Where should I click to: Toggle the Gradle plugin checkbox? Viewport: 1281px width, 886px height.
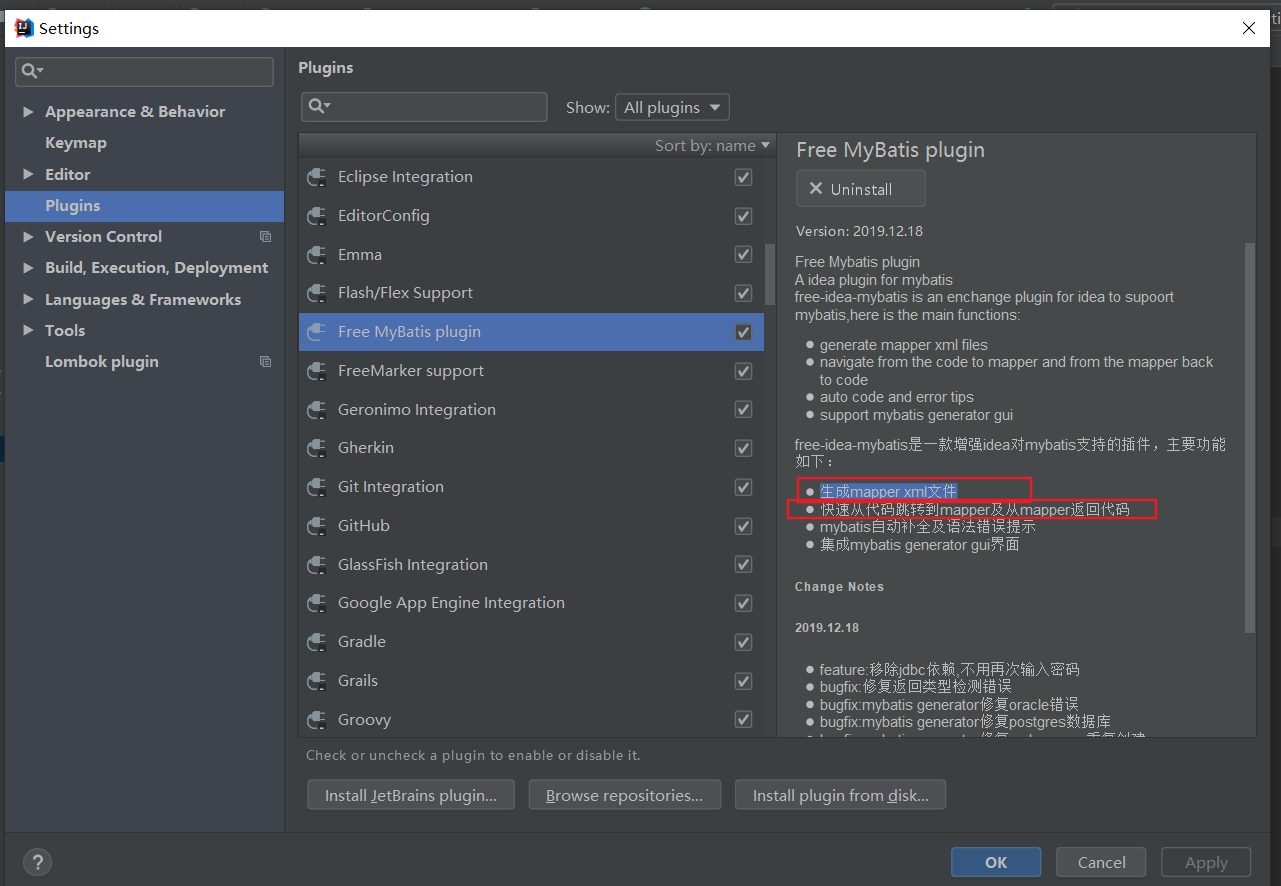743,642
